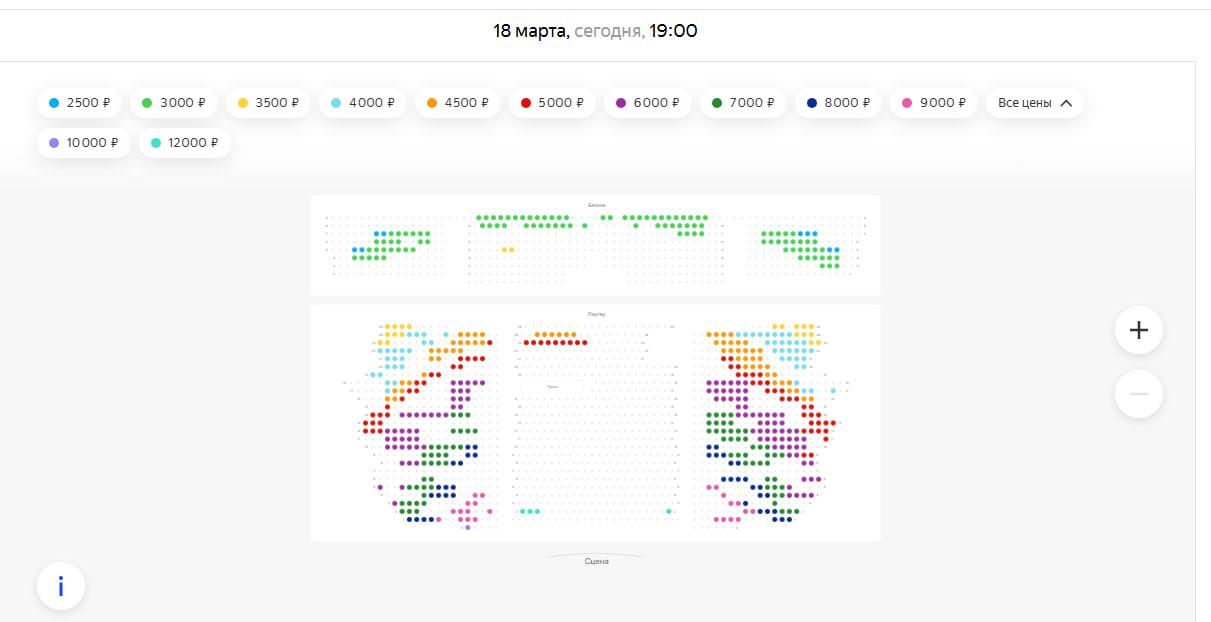The width and height of the screenshot is (1211, 622).
Task: Toggle the 3000 ₽ price filter
Action: tap(174, 103)
